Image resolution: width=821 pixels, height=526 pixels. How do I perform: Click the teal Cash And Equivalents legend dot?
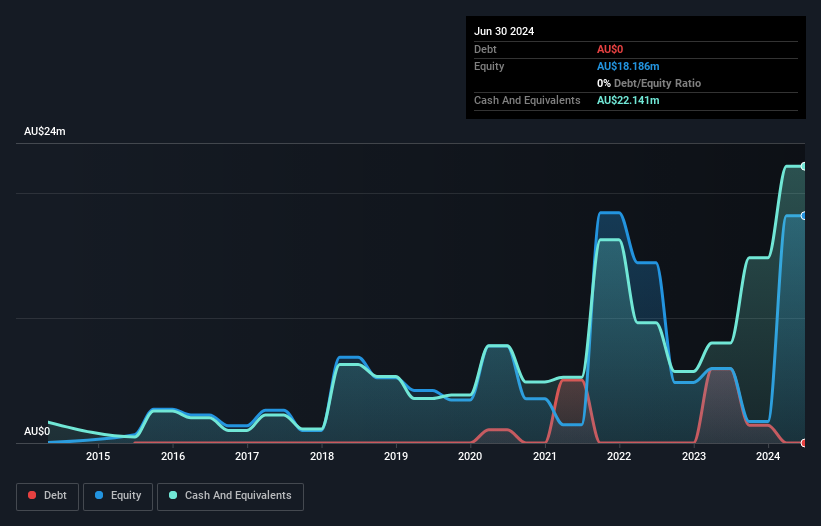[x=173, y=495]
